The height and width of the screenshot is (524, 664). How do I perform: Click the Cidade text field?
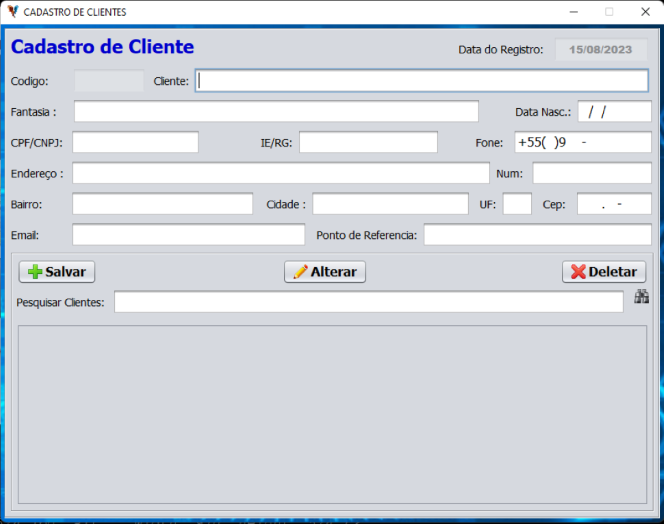click(390, 204)
